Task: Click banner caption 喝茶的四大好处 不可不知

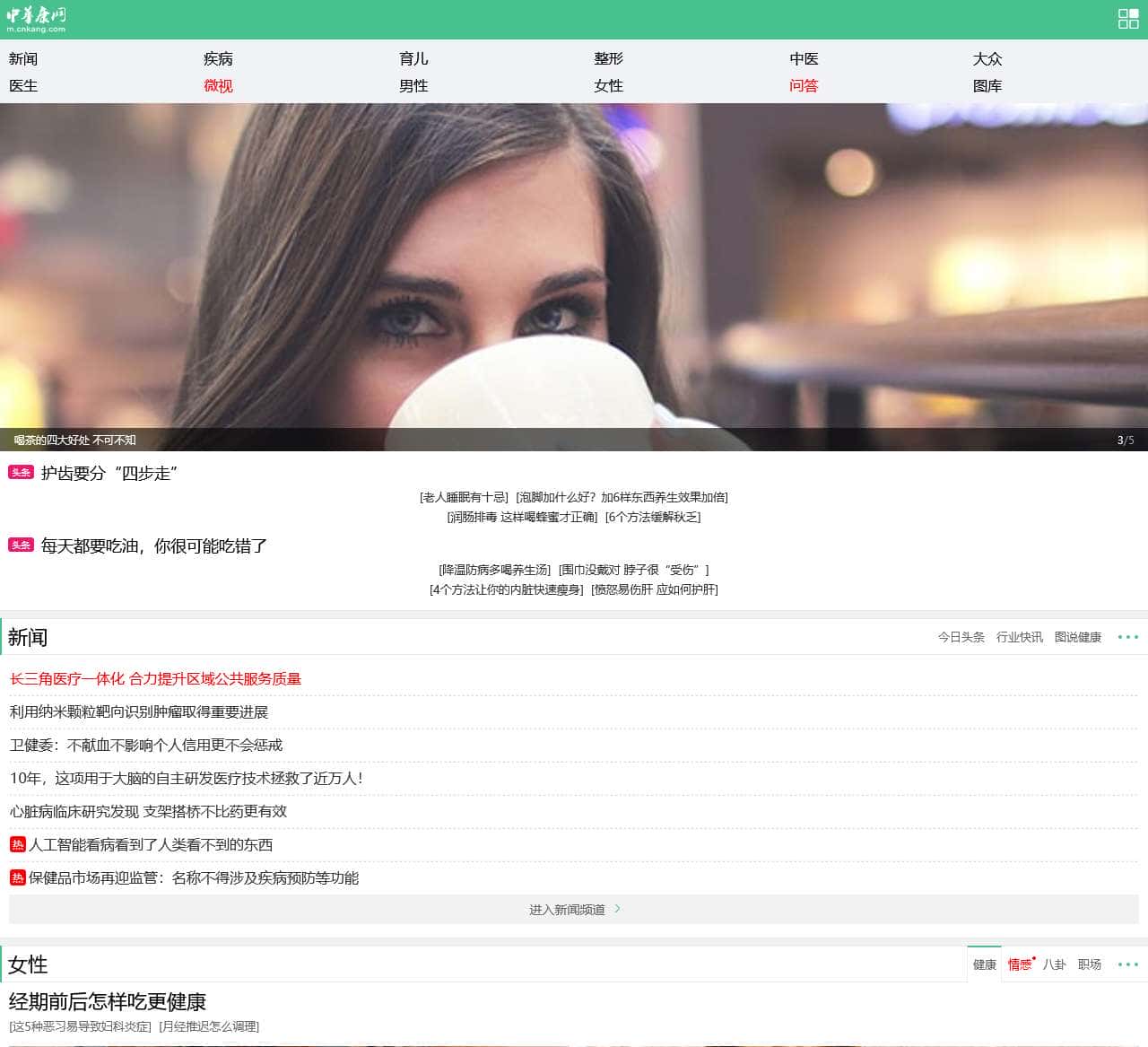Action: point(75,440)
